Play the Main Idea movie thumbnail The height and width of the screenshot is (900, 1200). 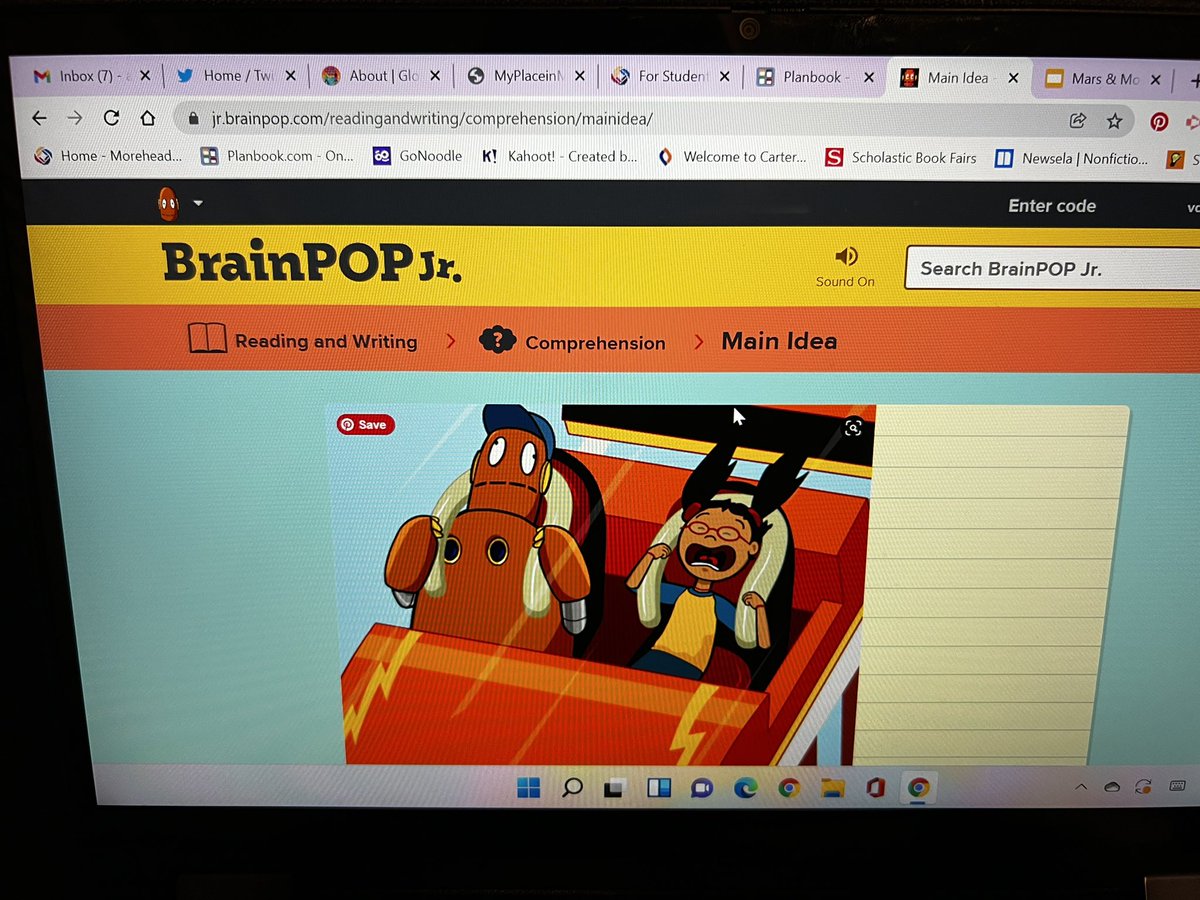pos(603,585)
